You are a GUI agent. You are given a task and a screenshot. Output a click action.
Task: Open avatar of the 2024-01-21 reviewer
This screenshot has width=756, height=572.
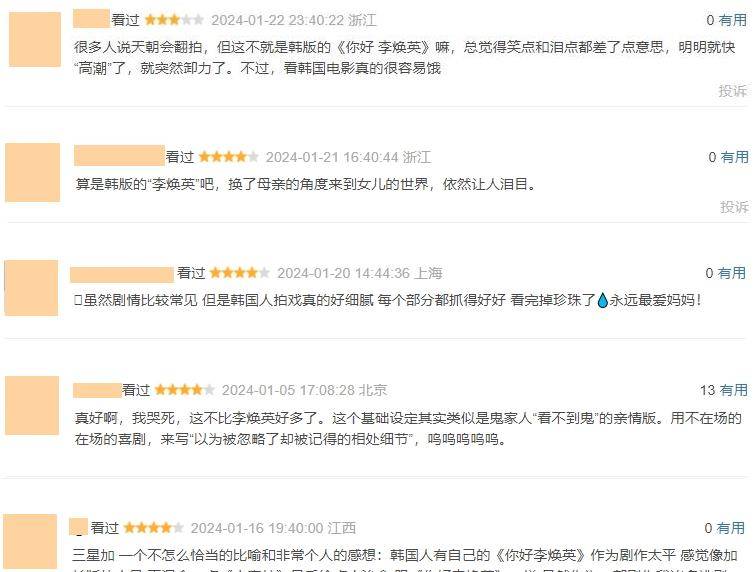click(32, 172)
